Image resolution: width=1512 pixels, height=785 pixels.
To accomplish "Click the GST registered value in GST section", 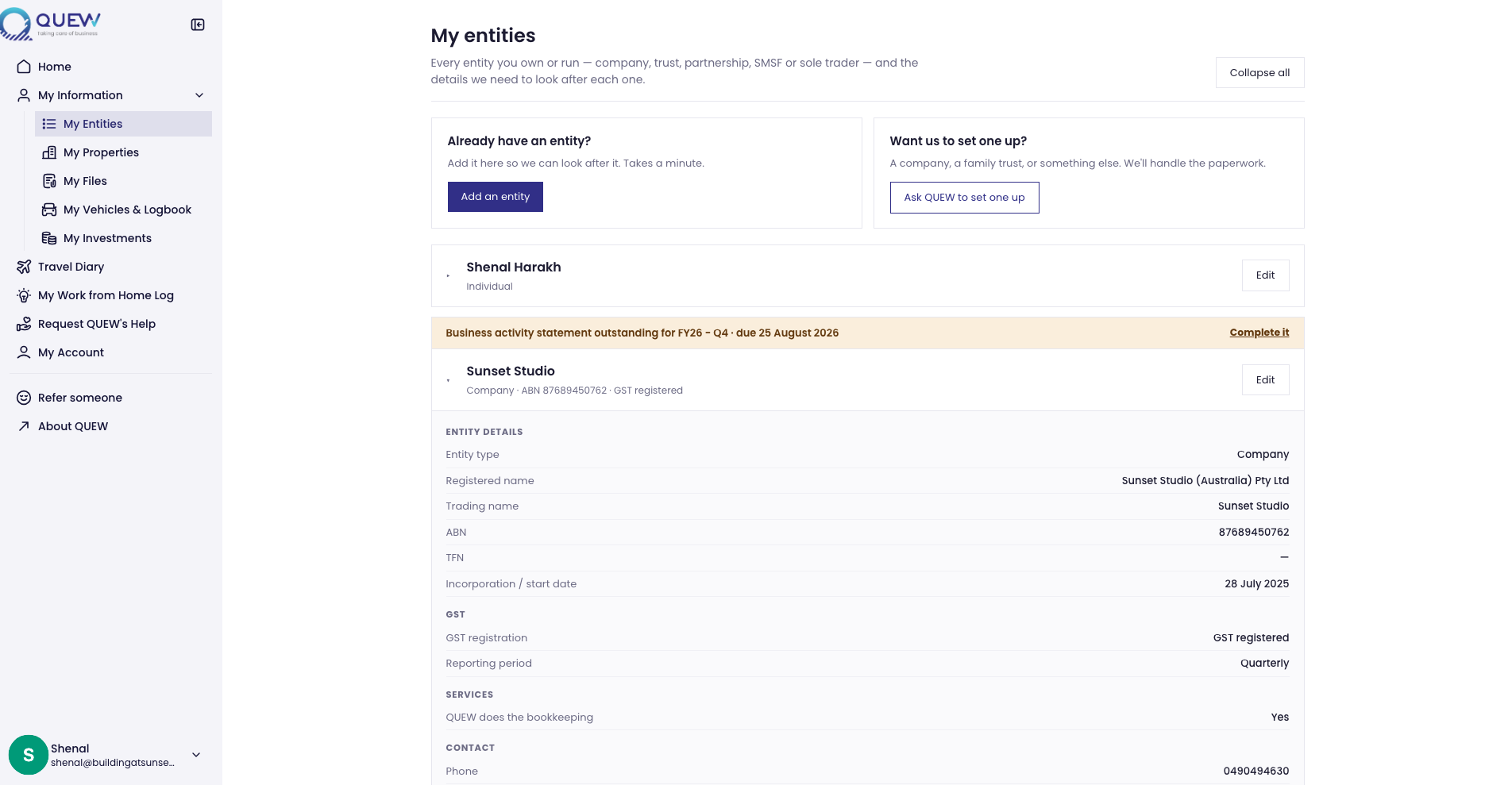I will 1251,637.
